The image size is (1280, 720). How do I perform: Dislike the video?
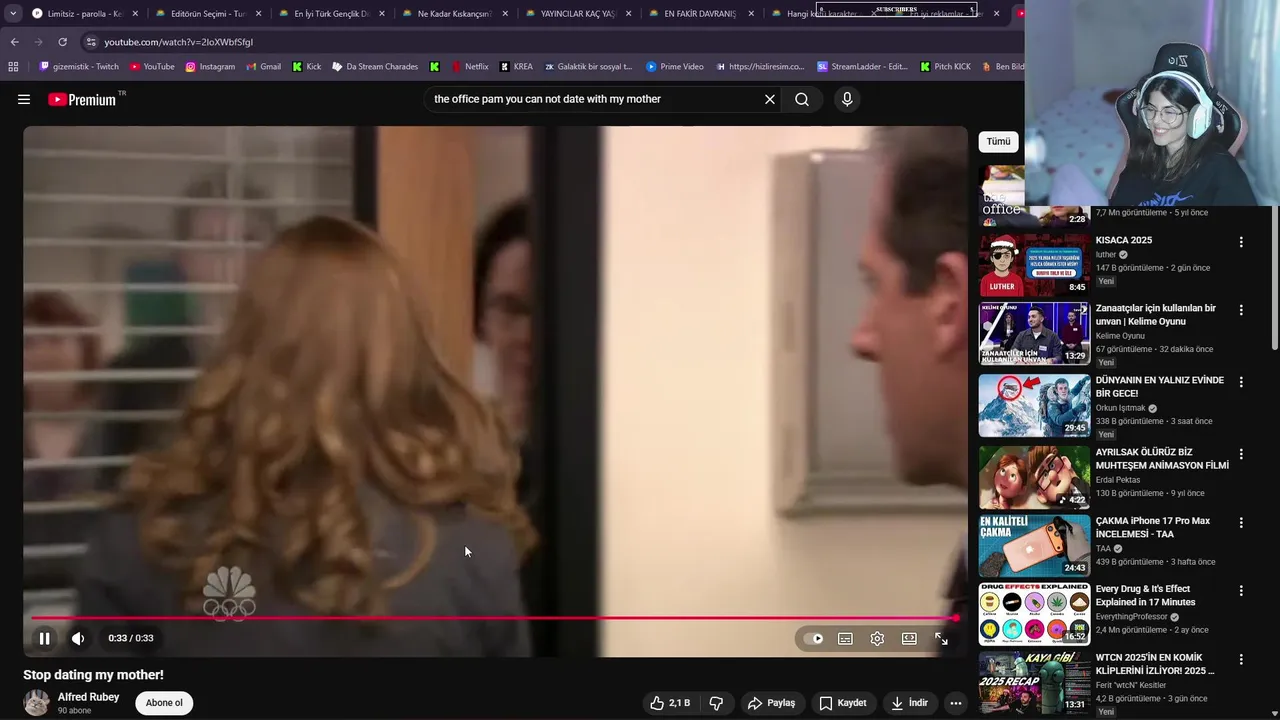pos(716,703)
